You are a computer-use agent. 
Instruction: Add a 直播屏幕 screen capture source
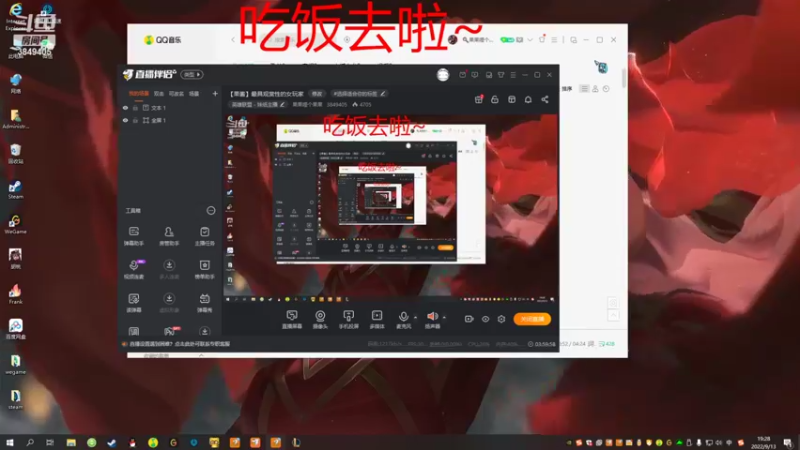coord(292,319)
